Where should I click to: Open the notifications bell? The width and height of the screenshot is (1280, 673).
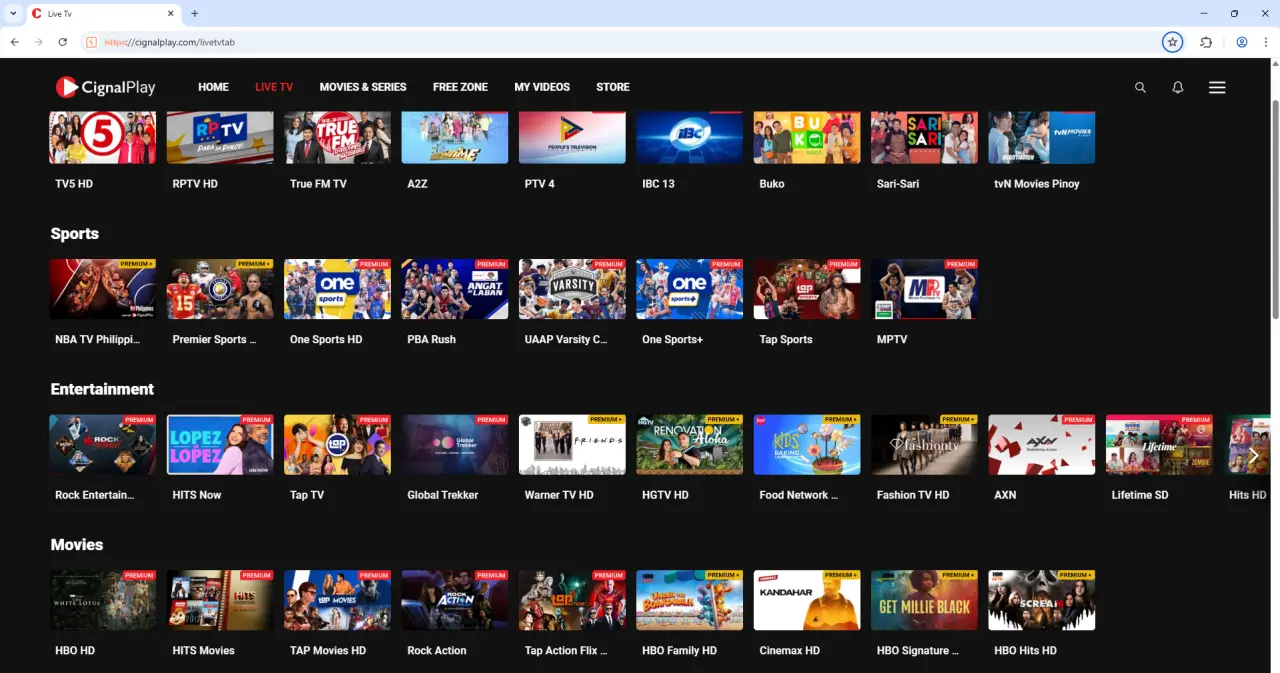[x=1178, y=87]
